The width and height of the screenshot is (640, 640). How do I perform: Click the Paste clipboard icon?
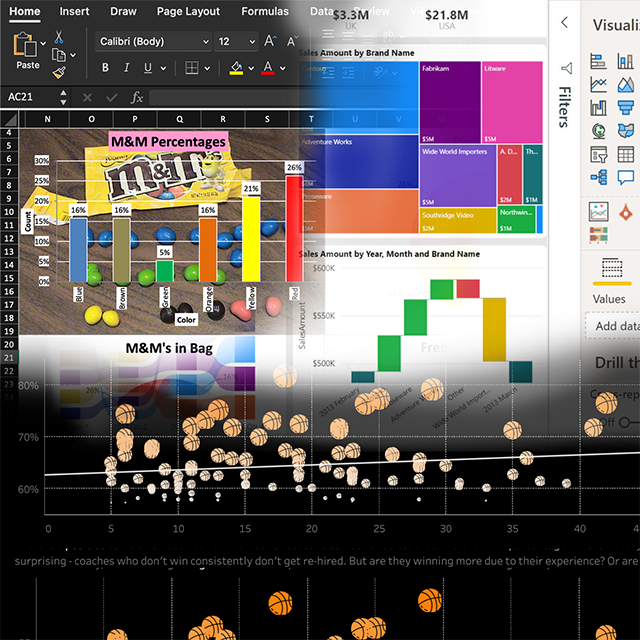point(28,47)
